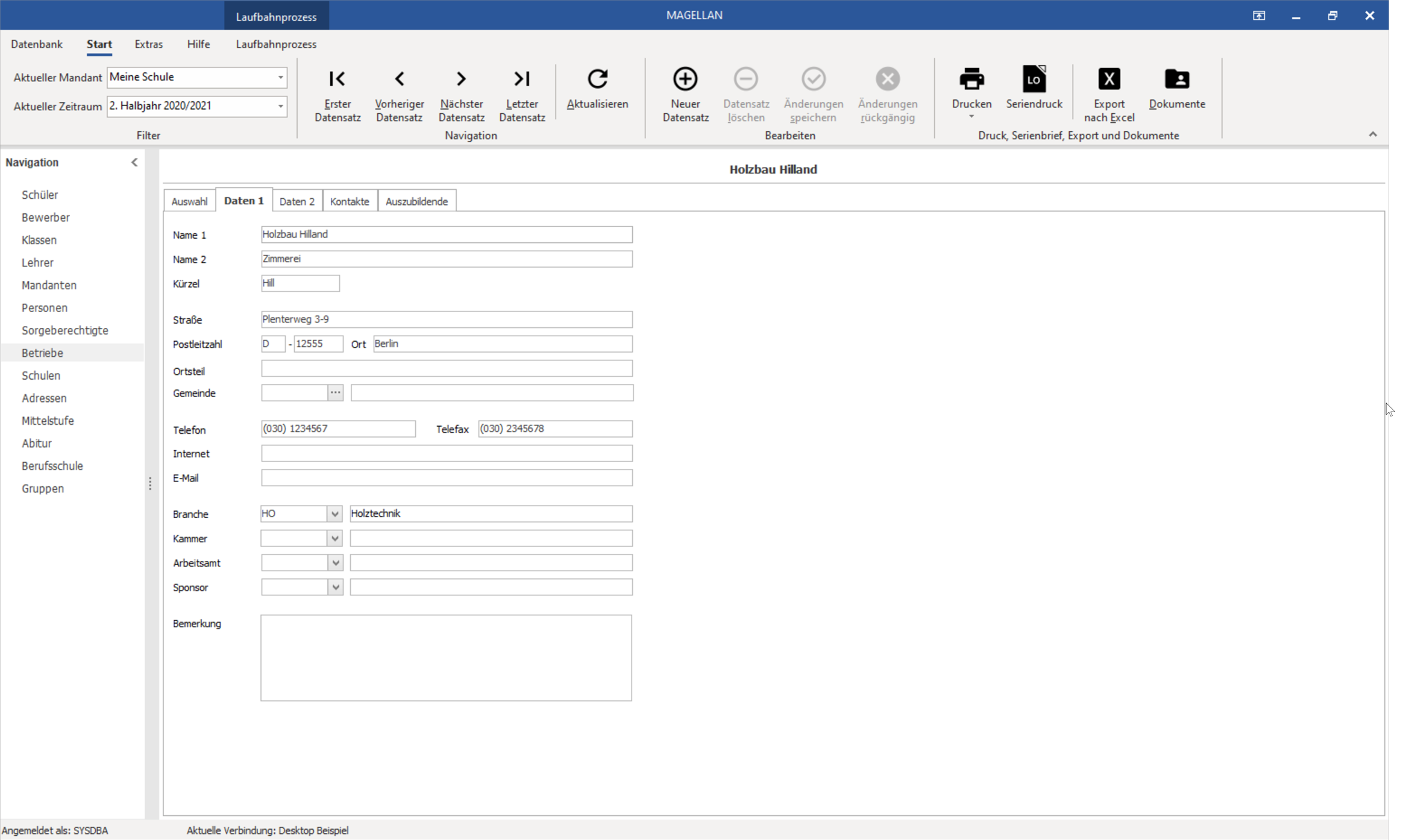Click Datensatz löschen icon
The height and width of the screenshot is (840, 1409).
pyautogui.click(x=746, y=79)
